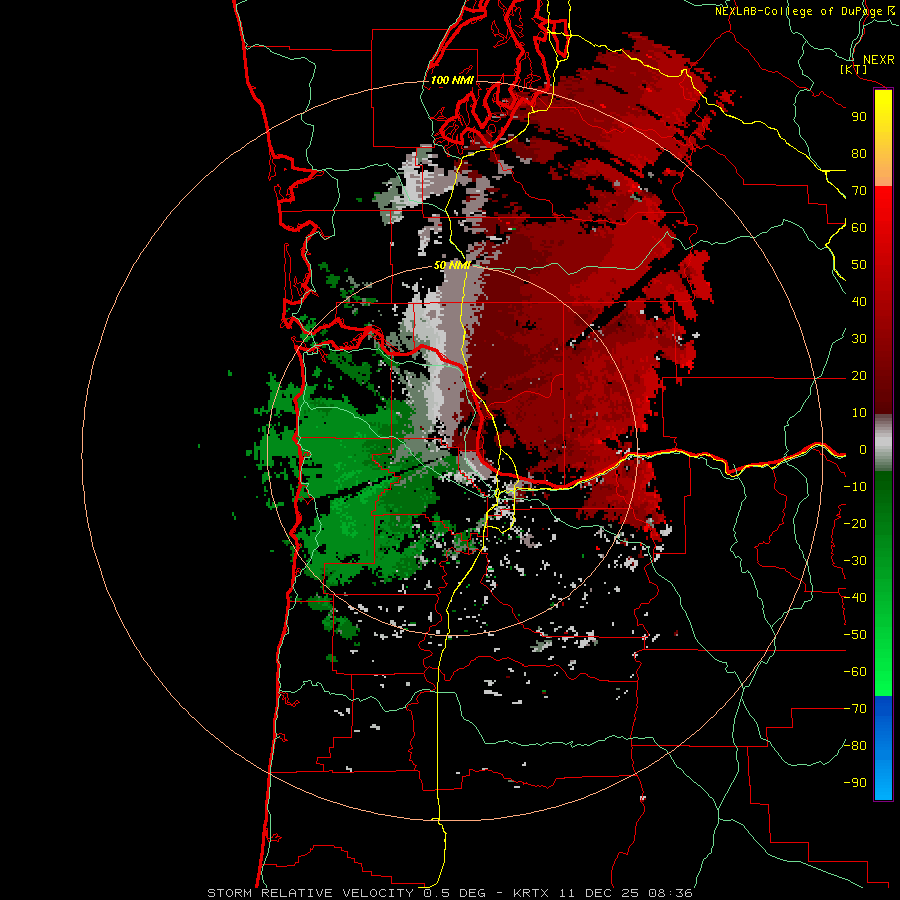Image resolution: width=900 pixels, height=900 pixels.
Task: Click the 0 value on velocity scale
Action: point(862,449)
